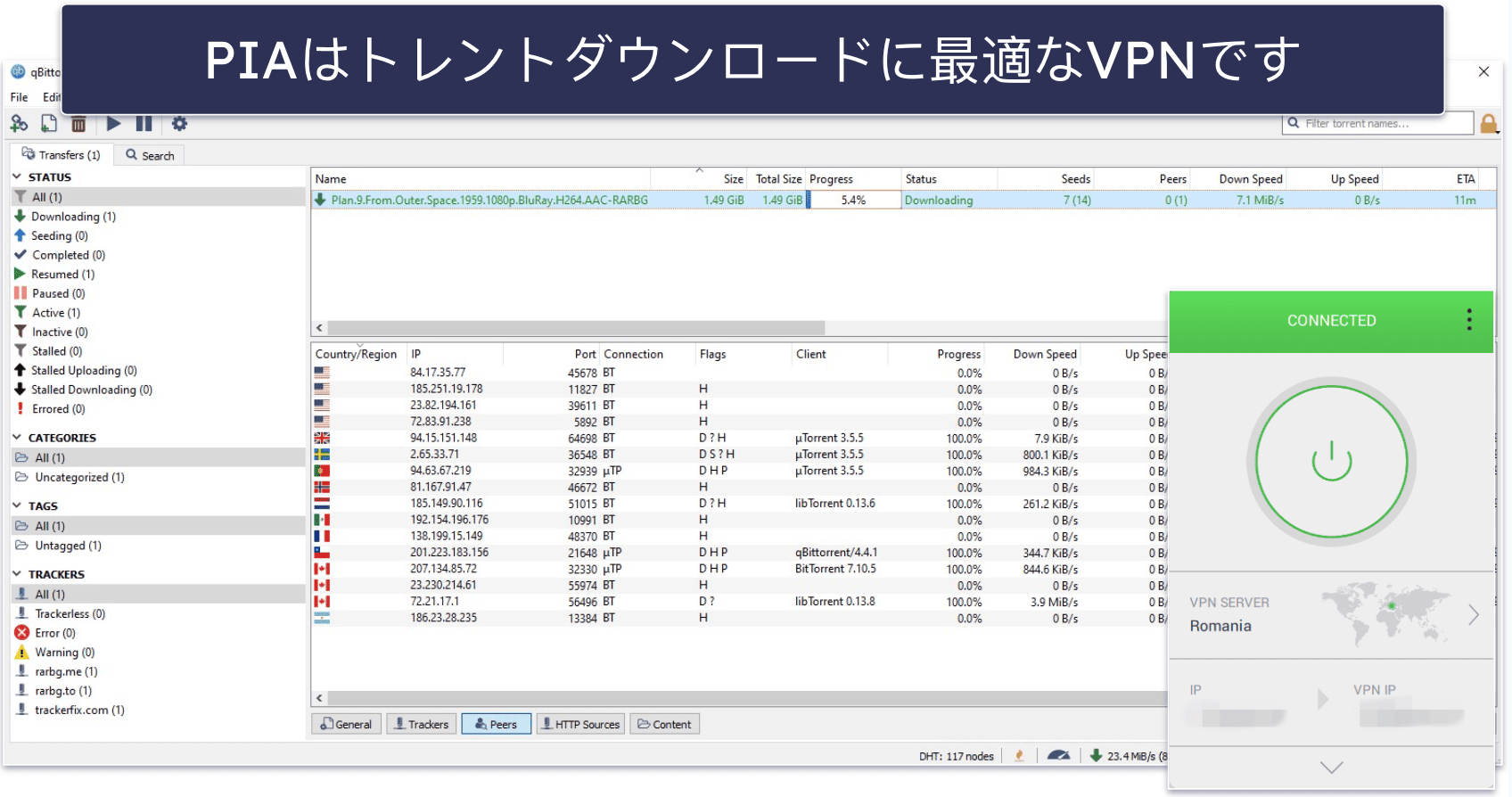1512x797 pixels.
Task: Focus the Filter torrent names field
Action: [1378, 123]
